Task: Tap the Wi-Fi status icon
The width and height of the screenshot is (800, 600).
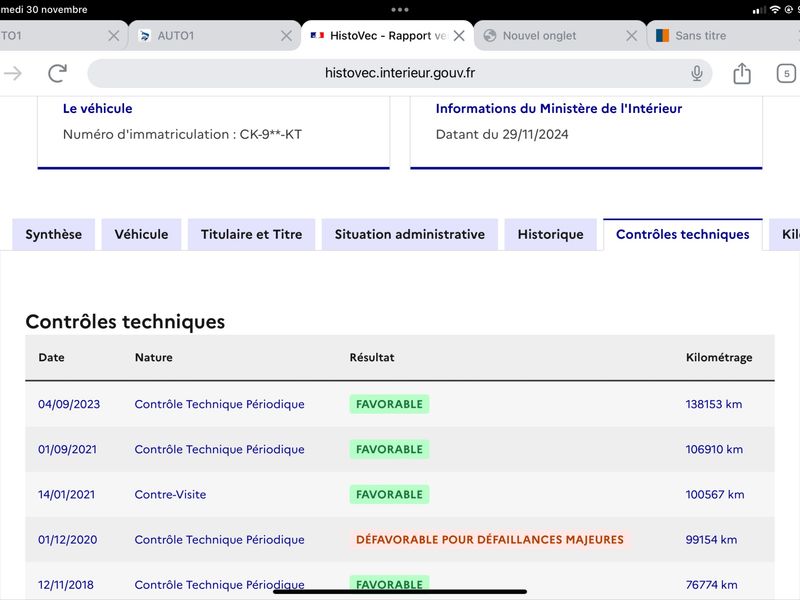Action: pos(775,9)
